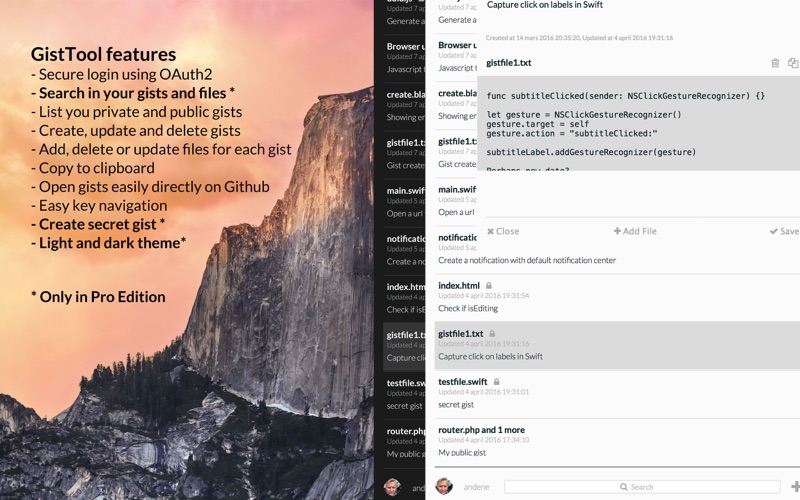The height and width of the screenshot is (500, 800).
Task: Click the magnifier icon in the Search field
Action: (x=623, y=487)
